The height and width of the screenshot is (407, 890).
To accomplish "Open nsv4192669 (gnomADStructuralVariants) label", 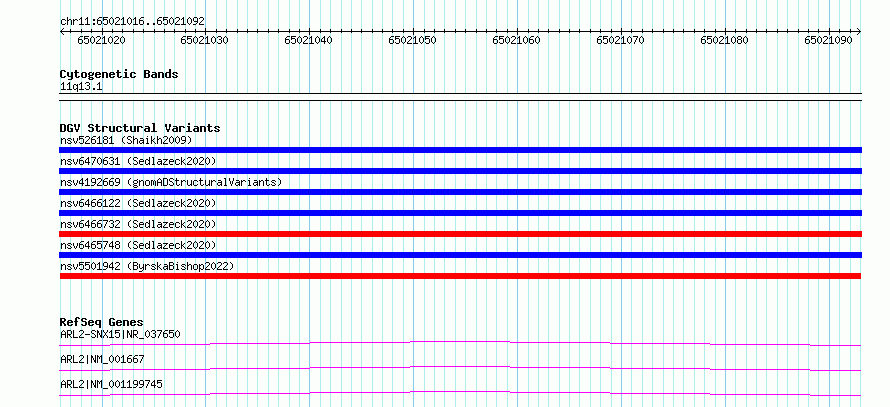I will pos(171,182).
